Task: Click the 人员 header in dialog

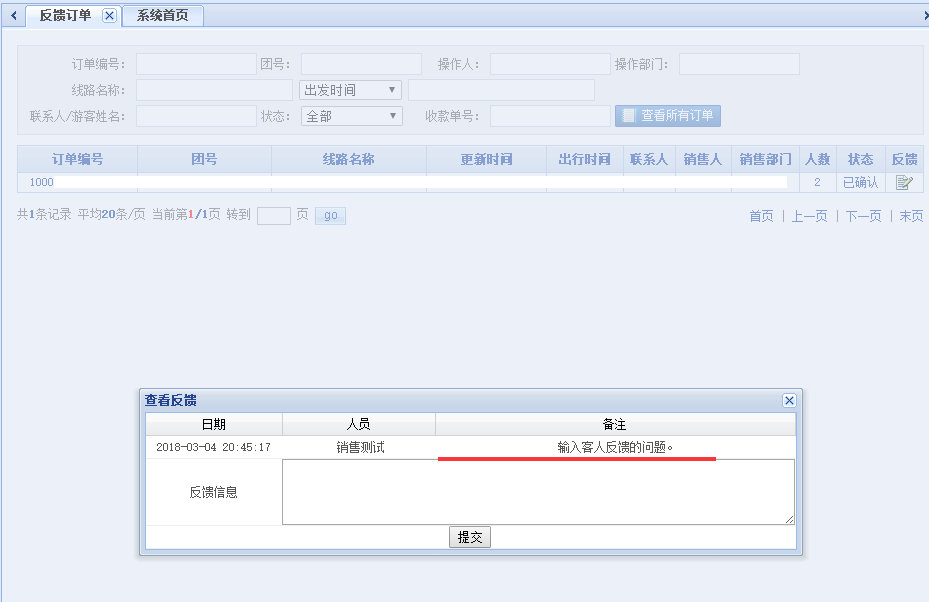Action: pos(358,424)
